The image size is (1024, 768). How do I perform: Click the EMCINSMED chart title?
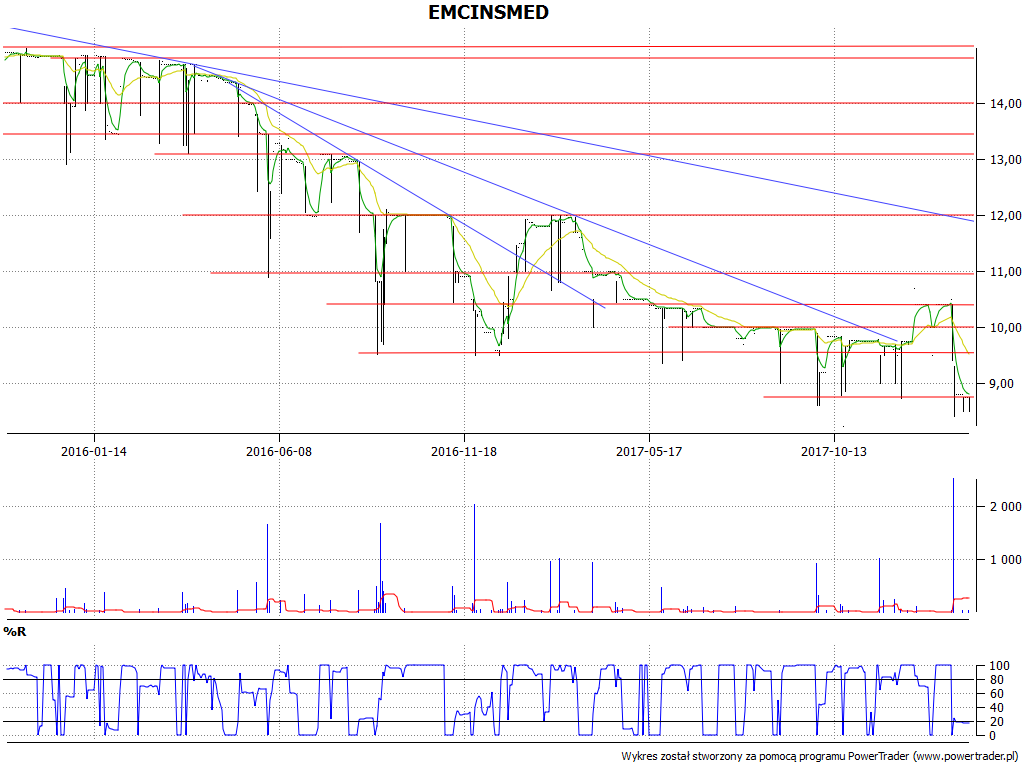tap(488, 12)
